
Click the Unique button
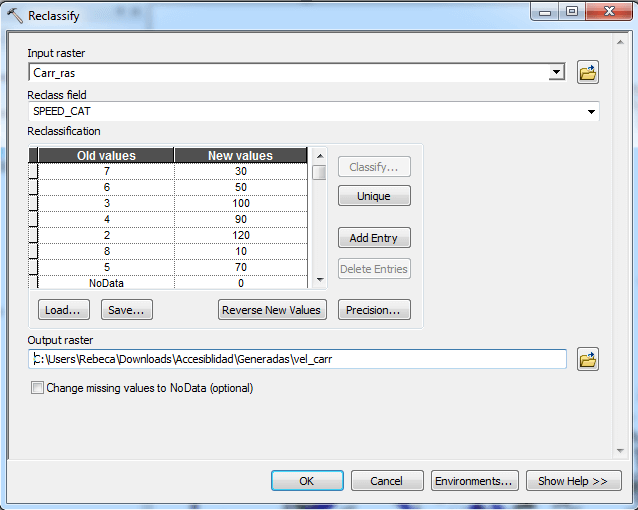click(x=374, y=196)
